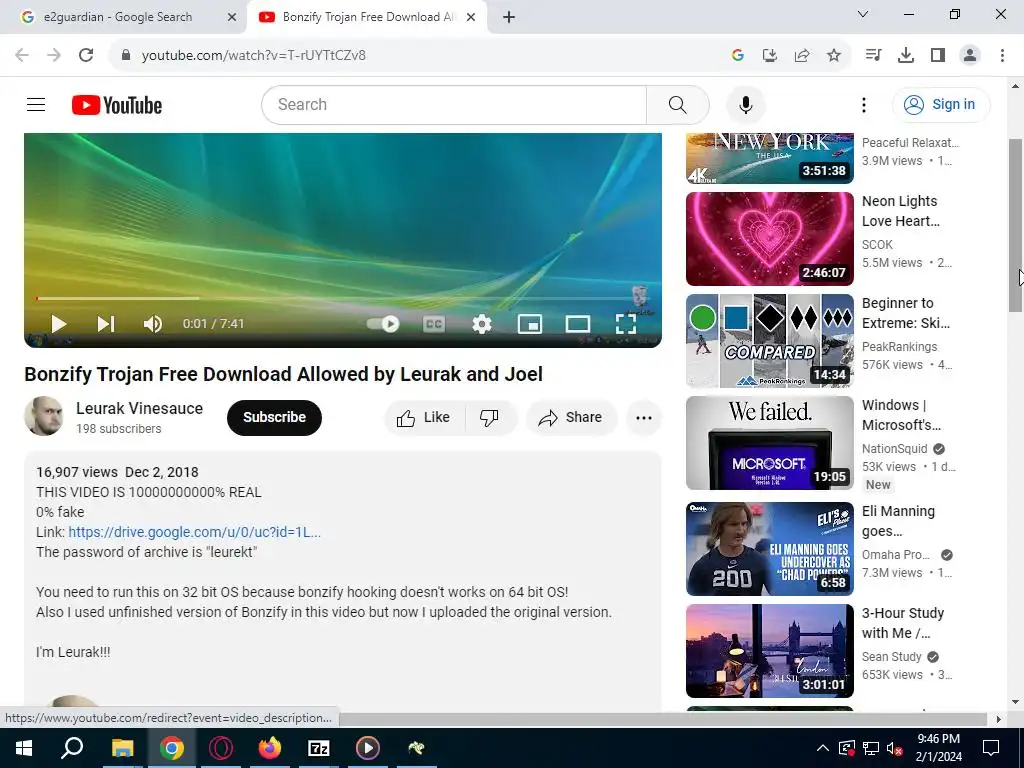Open the tab search chevron
Viewport: 1024px width, 768px height.
pos(863,14)
